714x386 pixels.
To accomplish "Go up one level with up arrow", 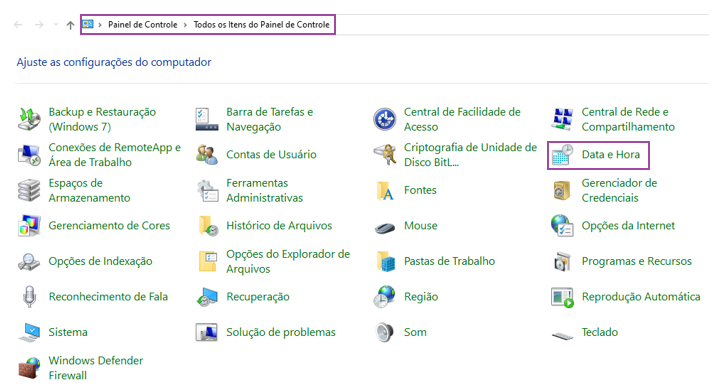I will [70, 25].
